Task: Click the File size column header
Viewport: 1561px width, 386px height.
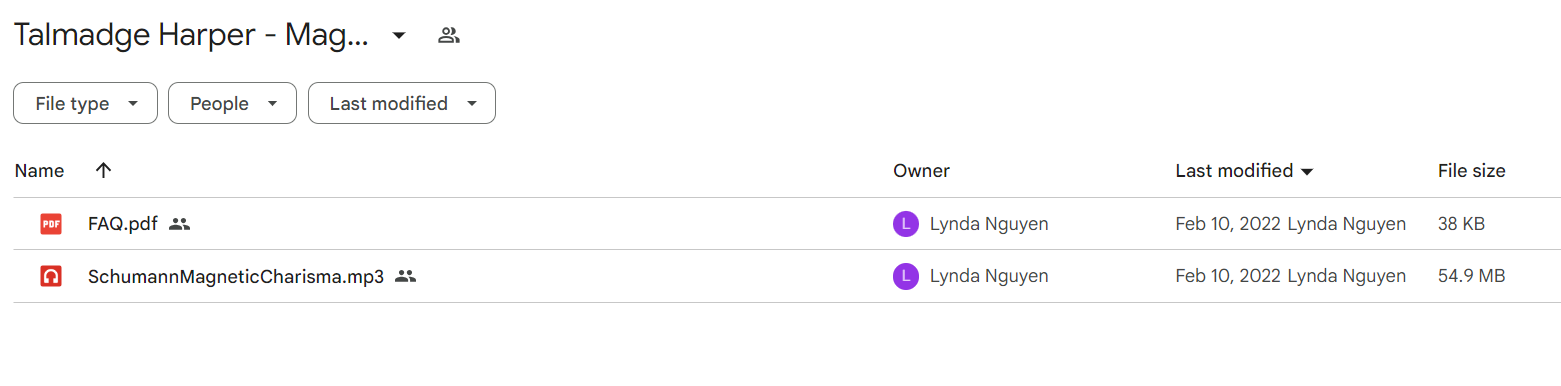Action: click(1471, 171)
